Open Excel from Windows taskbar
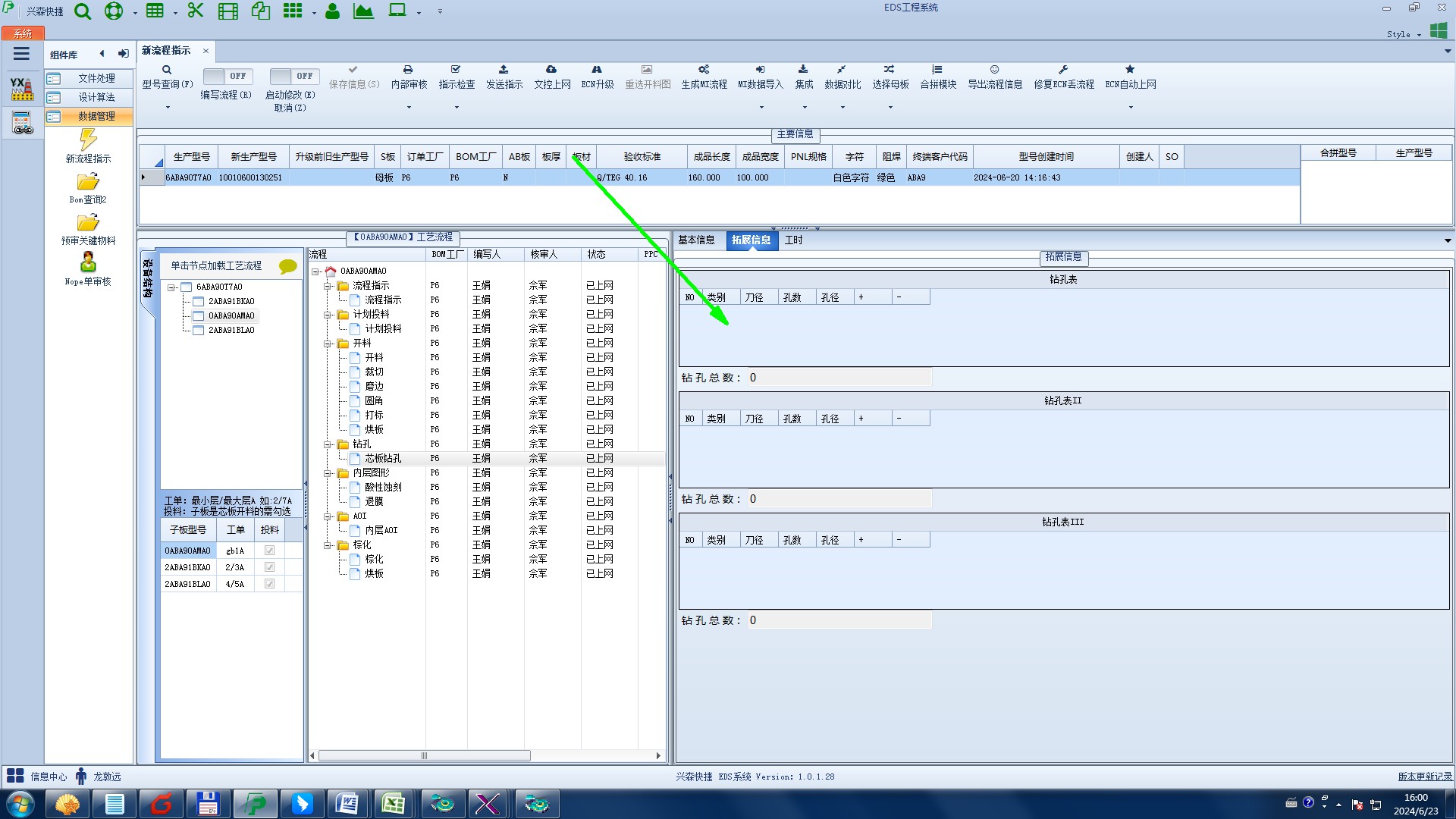The width and height of the screenshot is (1456, 819). 393,804
